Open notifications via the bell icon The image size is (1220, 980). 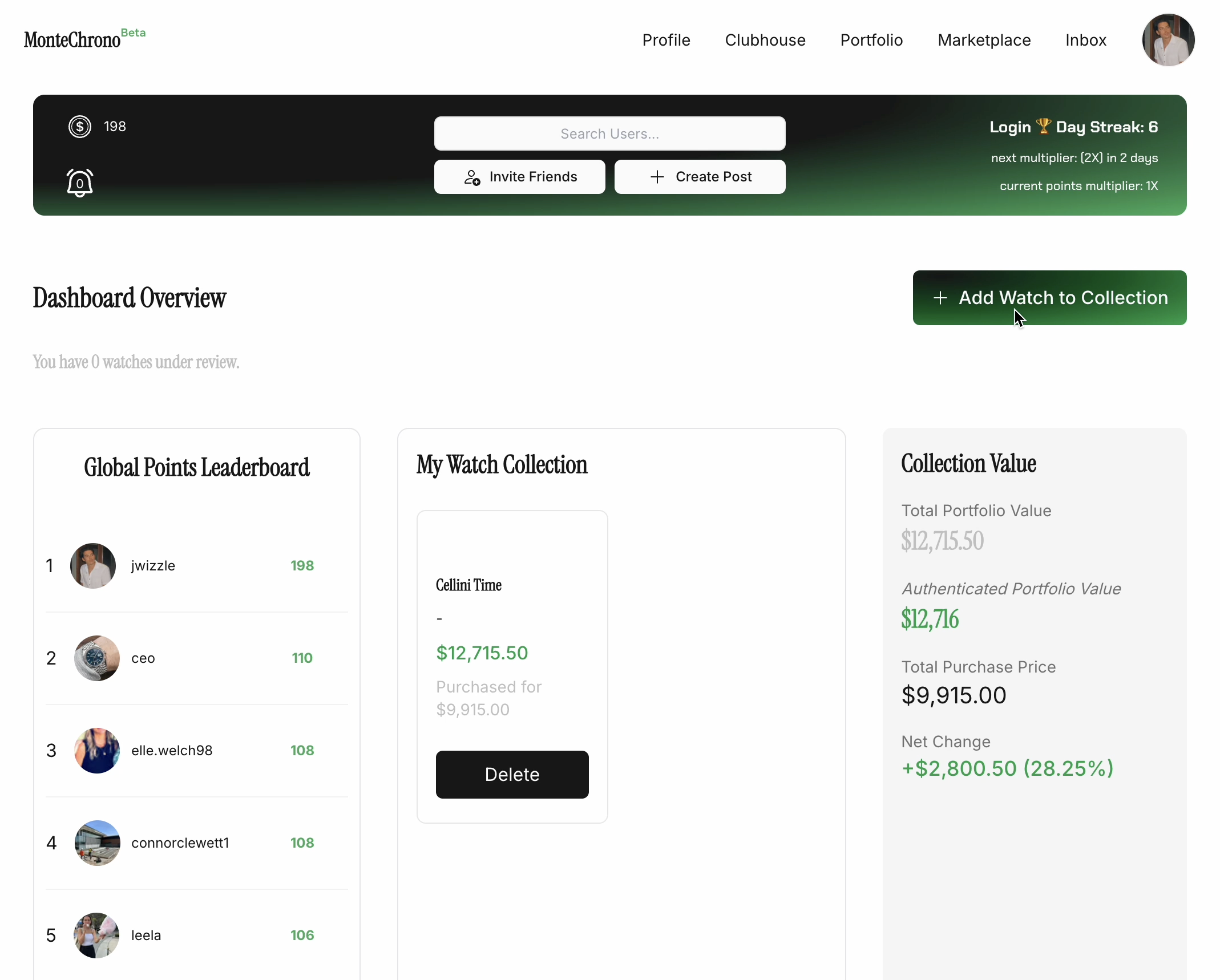coord(79,183)
